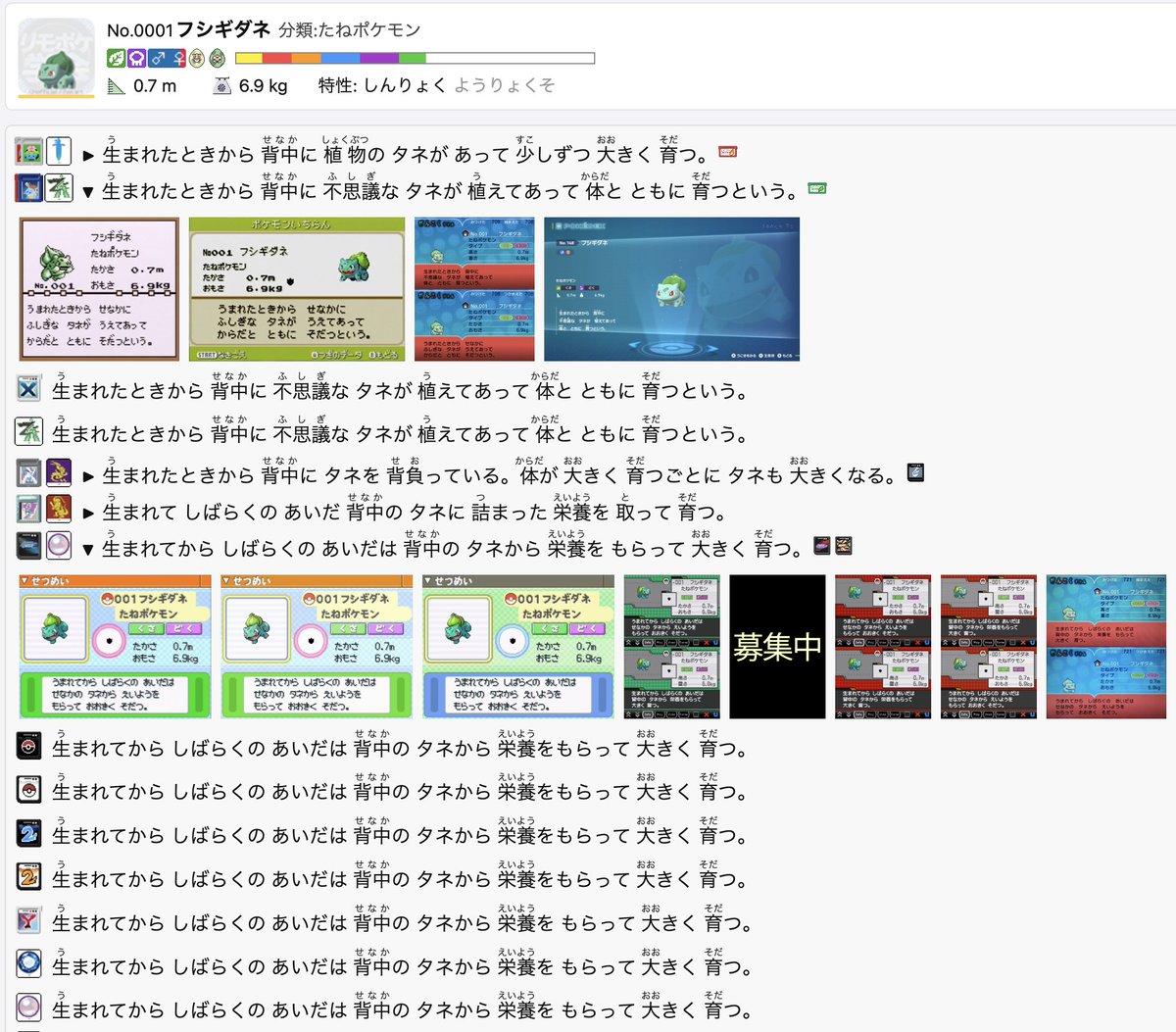Click the green Grass type leaf icon

(x=117, y=59)
